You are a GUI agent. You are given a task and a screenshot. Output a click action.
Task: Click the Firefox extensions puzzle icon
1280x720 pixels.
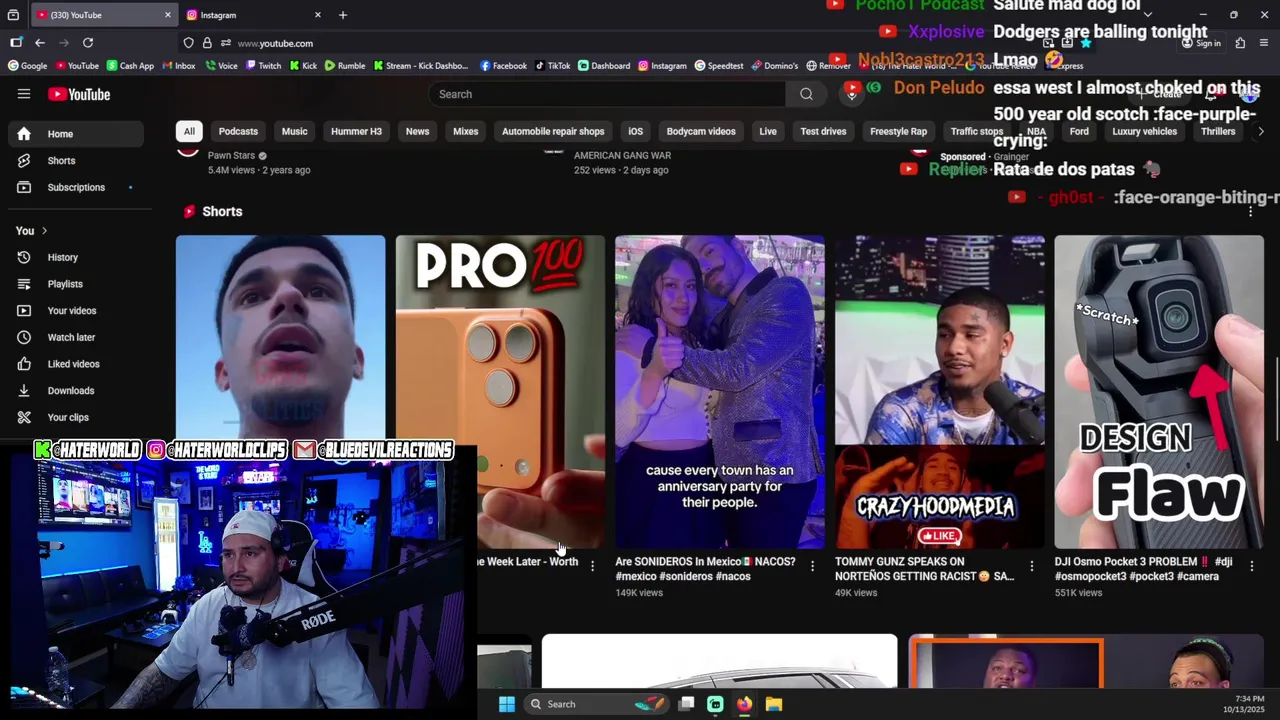(1240, 43)
